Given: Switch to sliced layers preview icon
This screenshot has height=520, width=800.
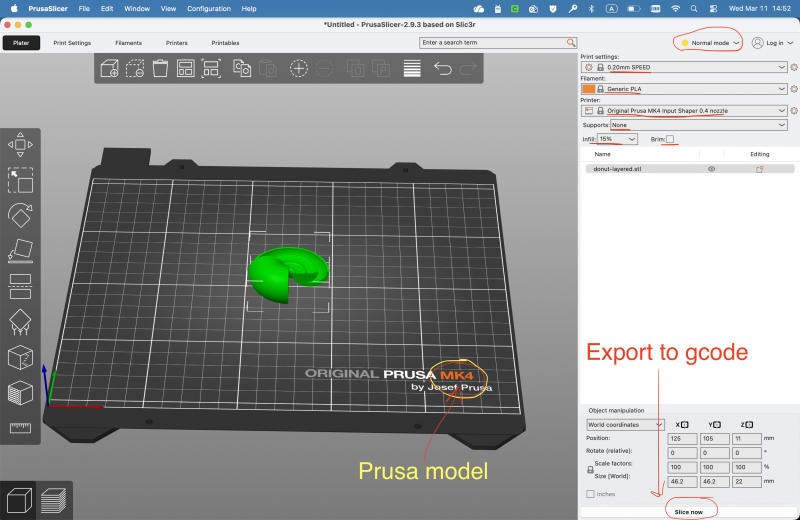Looking at the screenshot, I should [x=53, y=500].
